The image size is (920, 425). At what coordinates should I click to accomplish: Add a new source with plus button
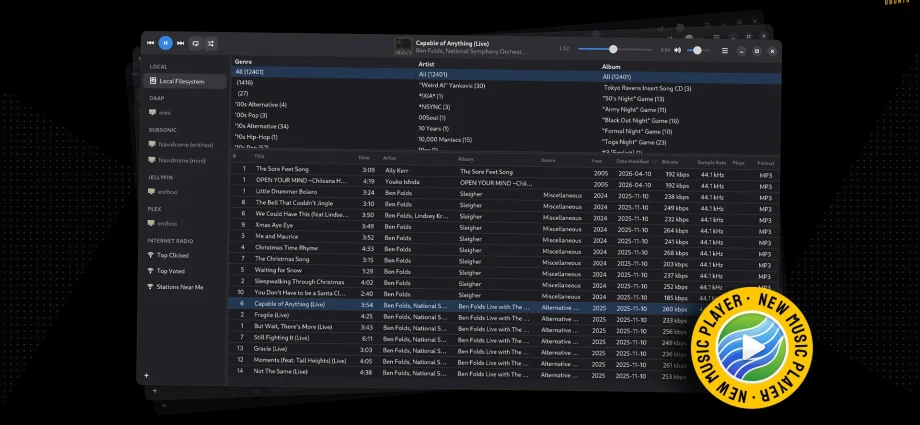146,376
